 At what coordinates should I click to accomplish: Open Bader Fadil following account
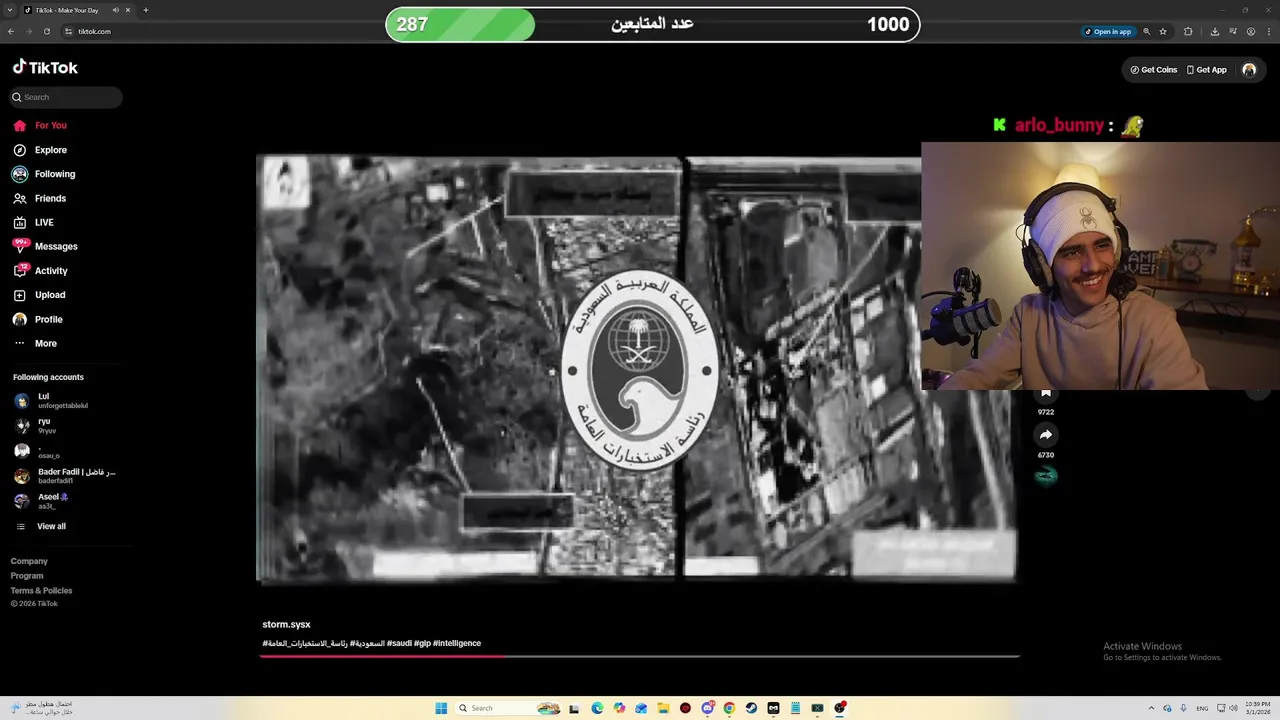pos(65,476)
